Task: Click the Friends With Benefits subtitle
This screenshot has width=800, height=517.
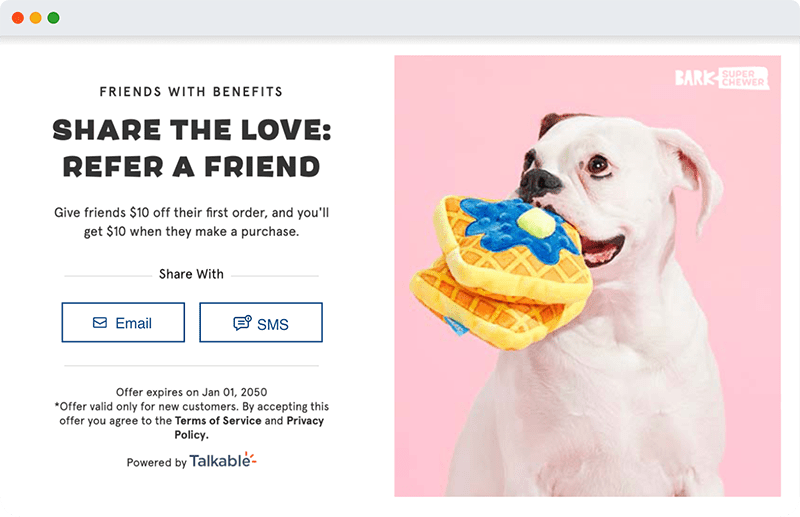Action: (x=191, y=92)
